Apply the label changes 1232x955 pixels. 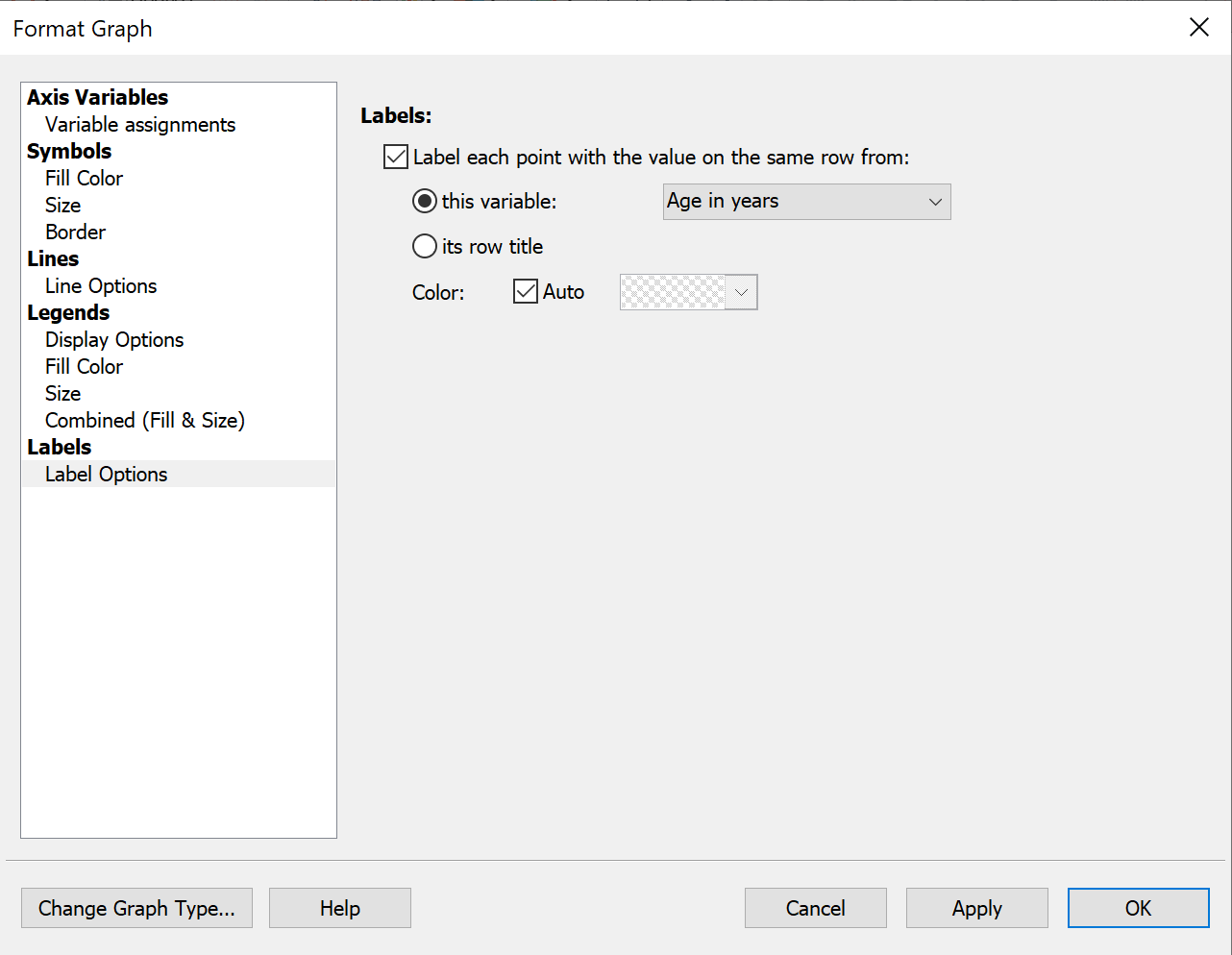point(976,908)
